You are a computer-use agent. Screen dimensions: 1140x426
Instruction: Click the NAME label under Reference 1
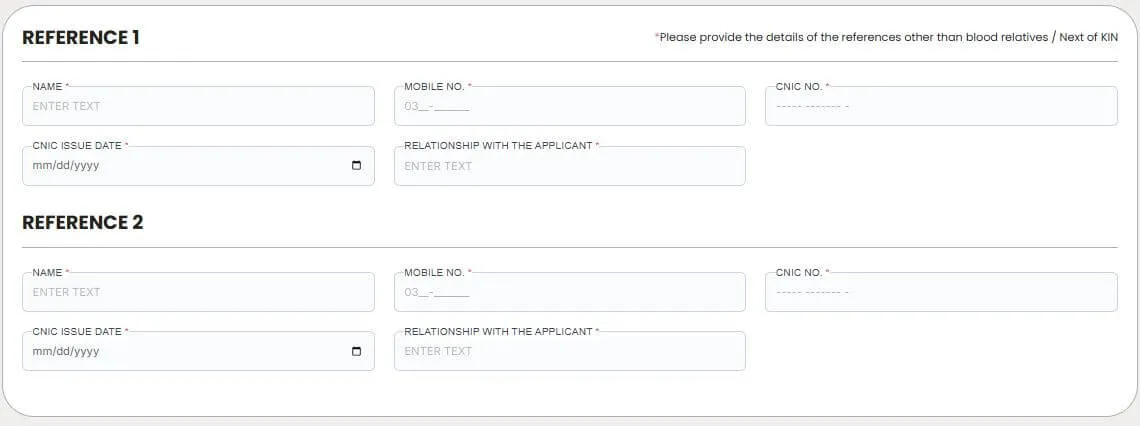pyautogui.click(x=48, y=87)
